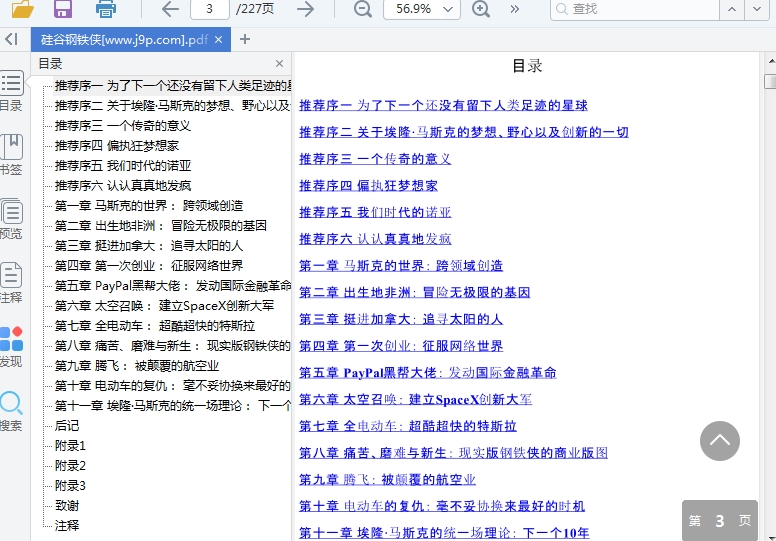Print the document with the printer icon

pyautogui.click(x=105, y=9)
